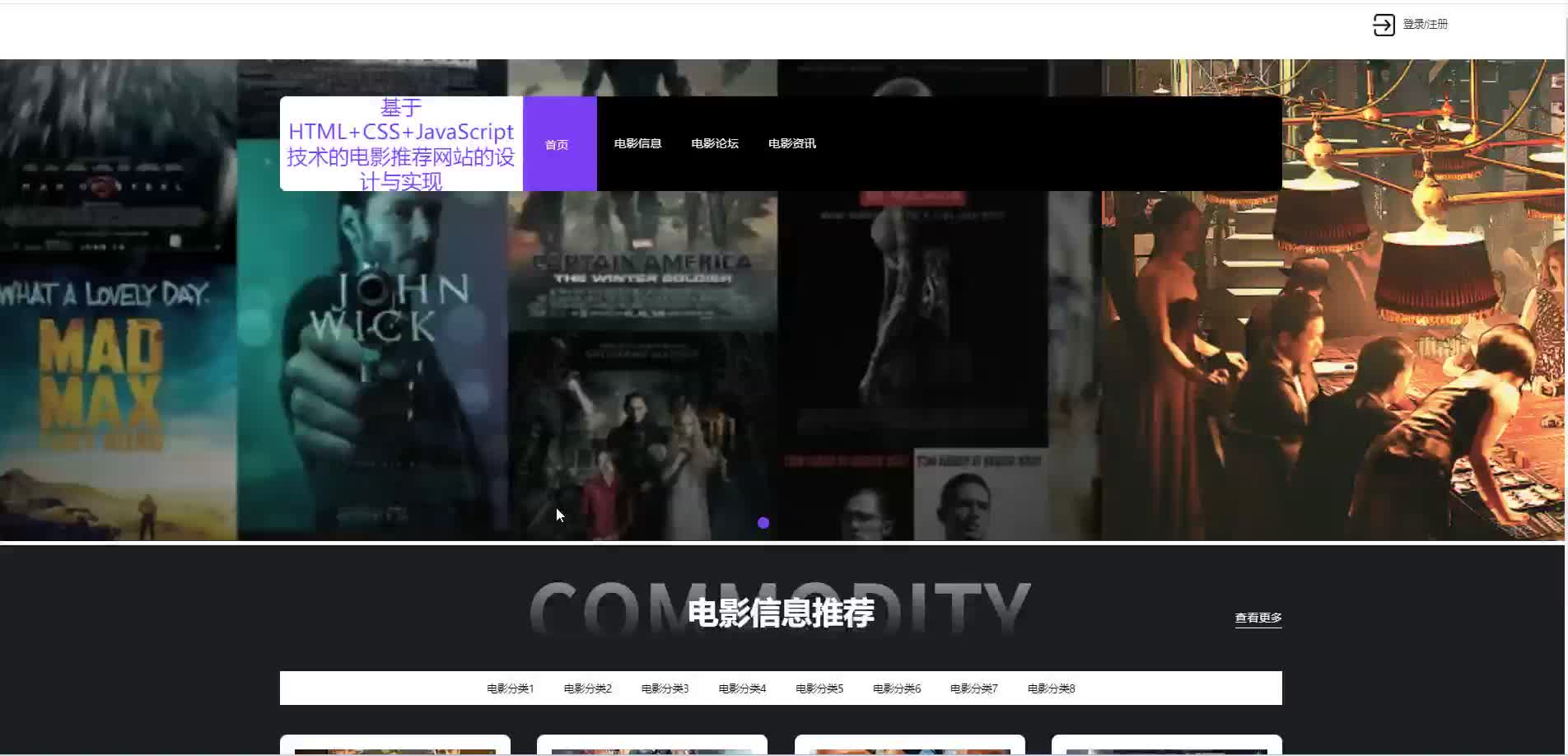Select category 电影分类3

point(665,688)
